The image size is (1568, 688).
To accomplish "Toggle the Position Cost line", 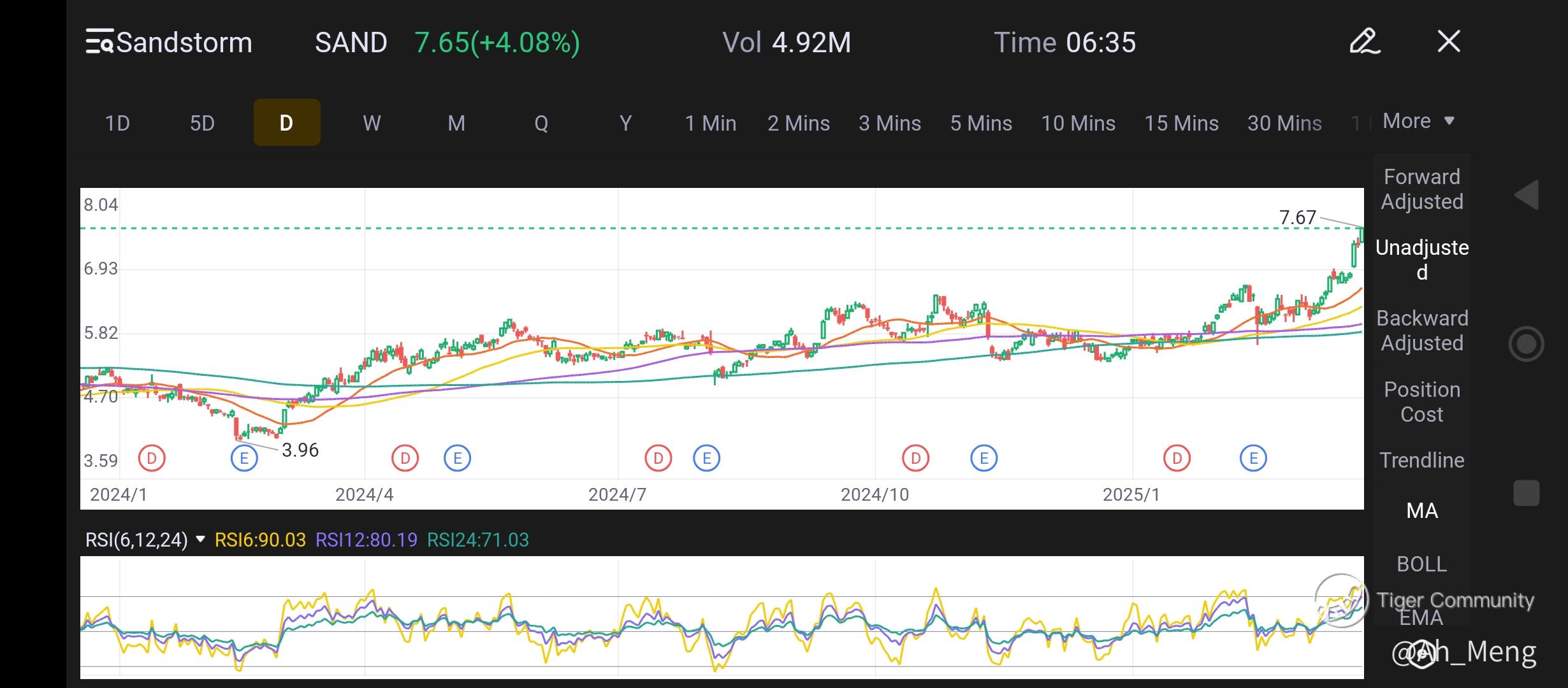I will tap(1421, 402).
